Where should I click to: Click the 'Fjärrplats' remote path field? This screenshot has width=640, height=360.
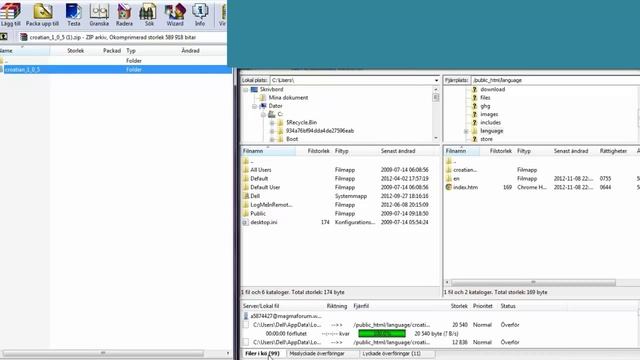(555, 80)
